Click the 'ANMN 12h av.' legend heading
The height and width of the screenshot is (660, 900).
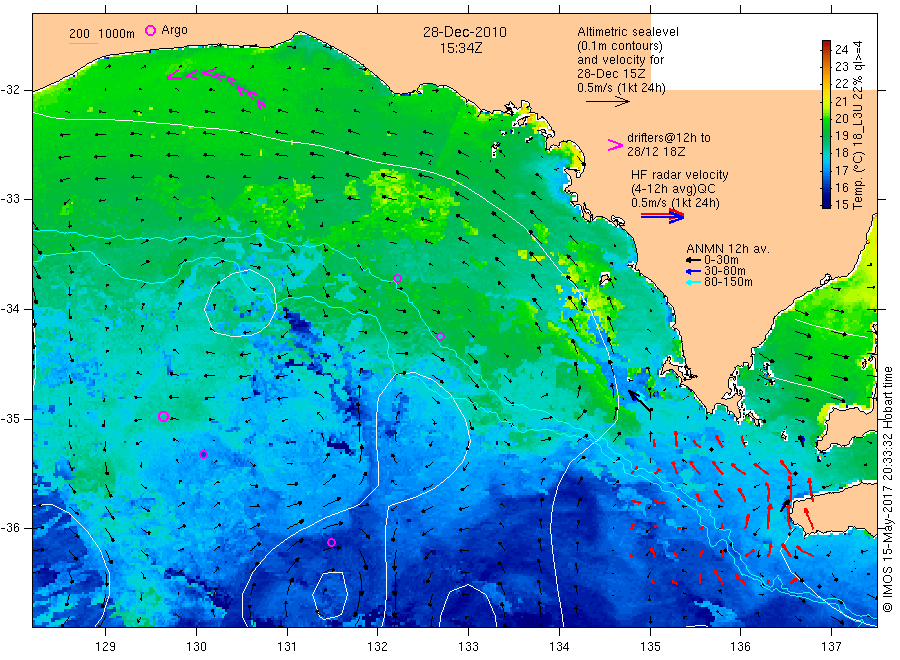pyautogui.click(x=728, y=249)
